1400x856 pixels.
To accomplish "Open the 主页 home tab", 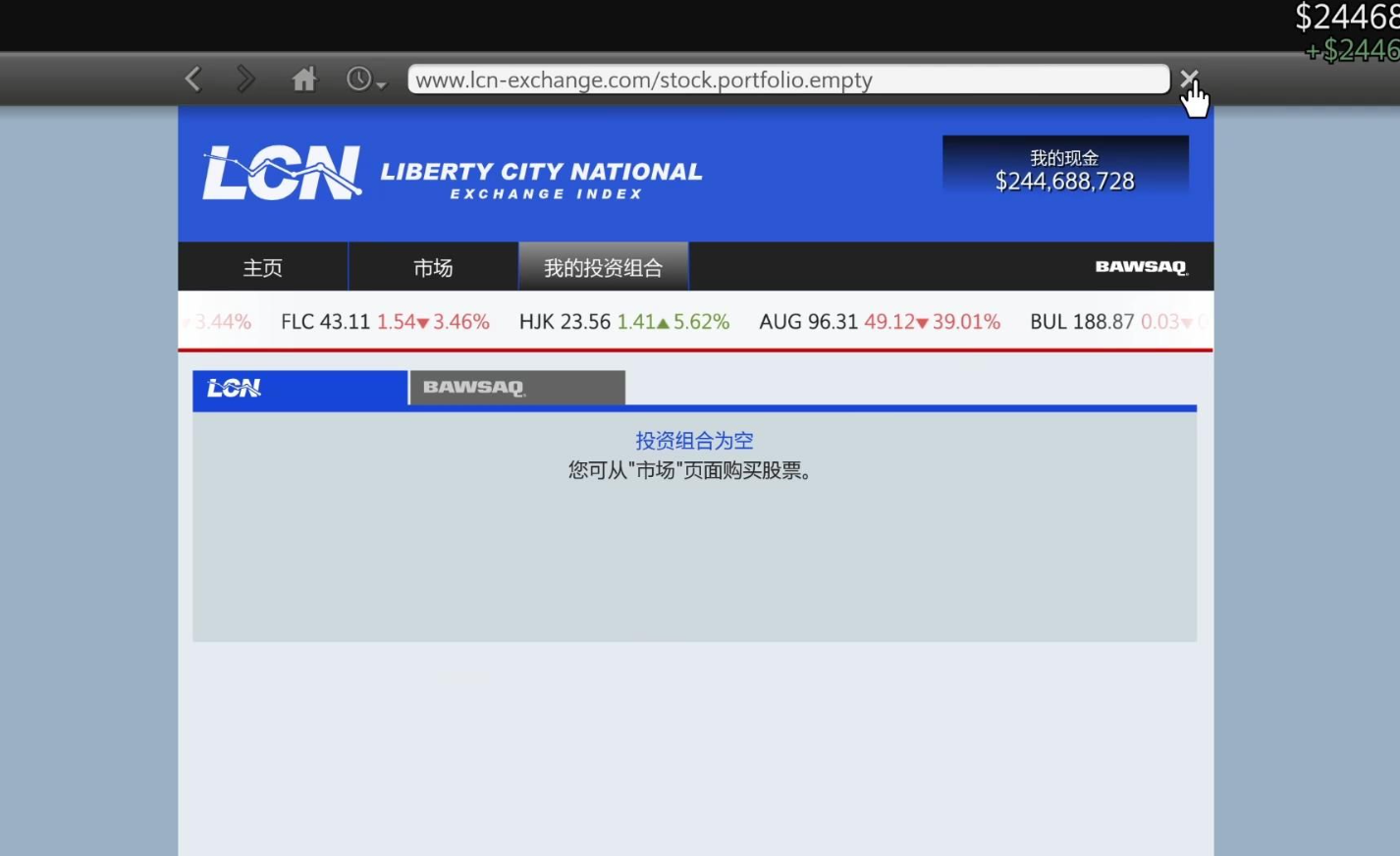I will [x=263, y=267].
